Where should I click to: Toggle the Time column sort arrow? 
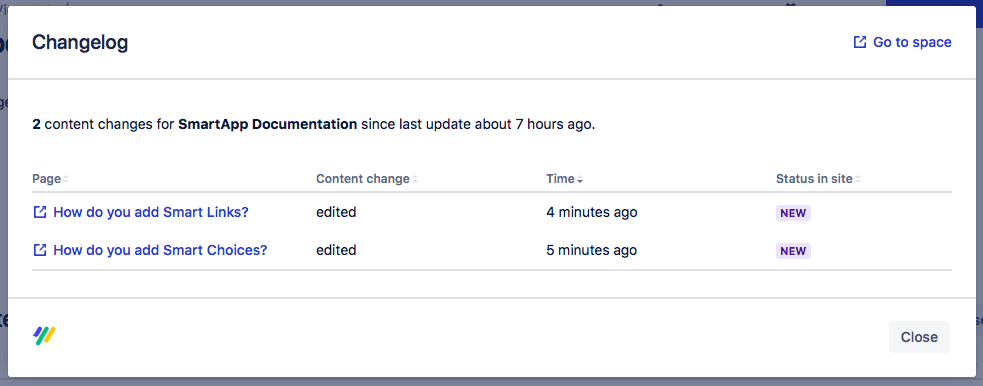point(580,179)
